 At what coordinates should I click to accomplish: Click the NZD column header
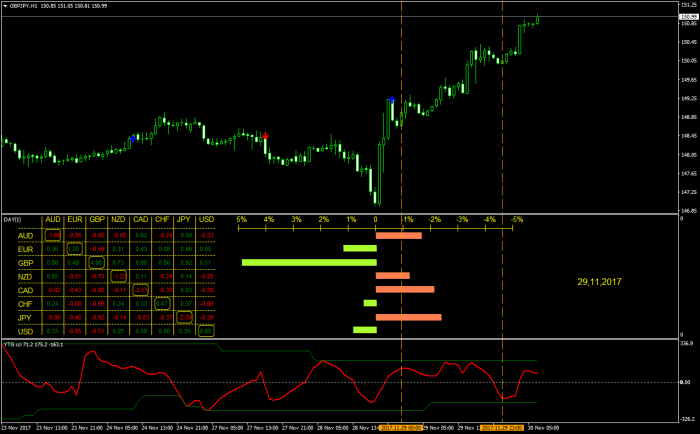click(x=118, y=219)
